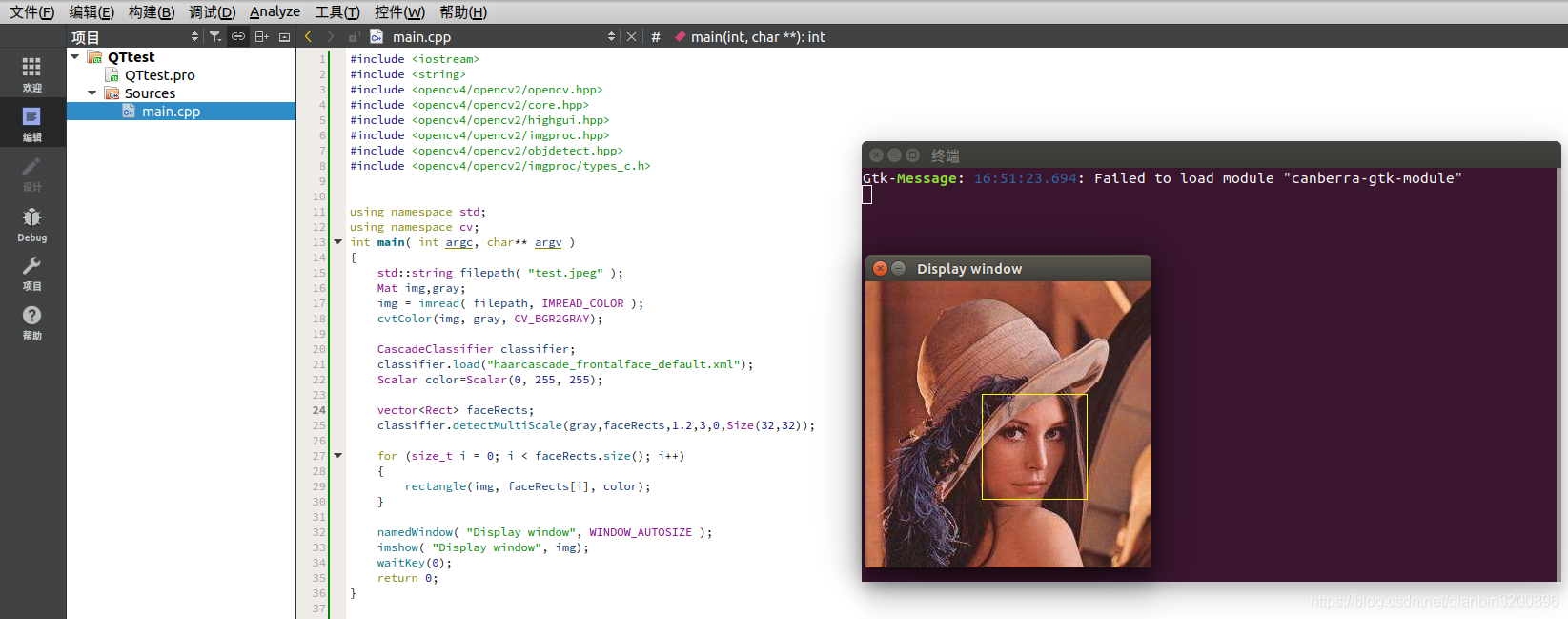Open the Tools menu (工具)
Viewport: 1568px width, 619px height.
(337, 11)
